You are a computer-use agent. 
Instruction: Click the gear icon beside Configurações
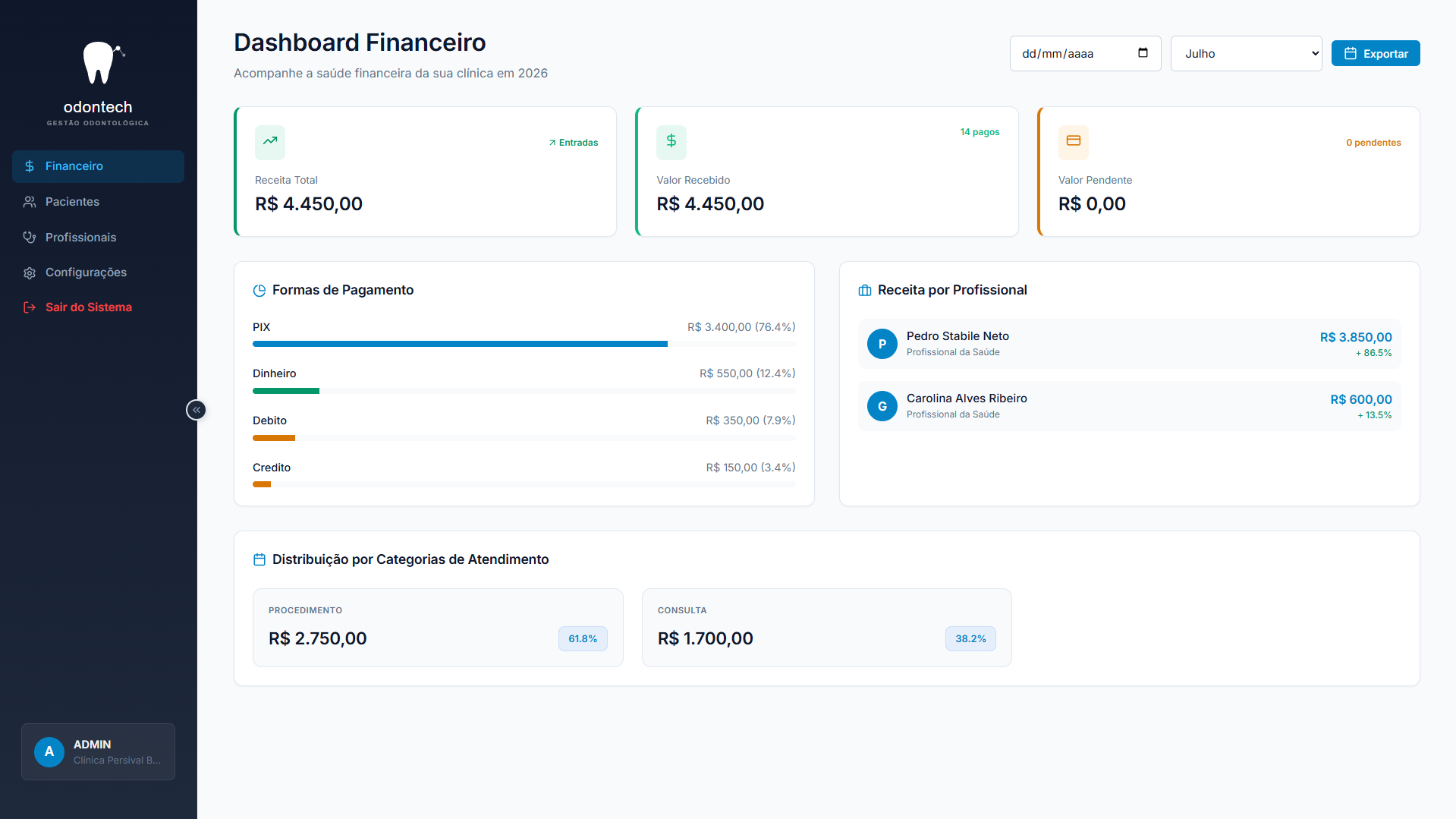(x=30, y=272)
